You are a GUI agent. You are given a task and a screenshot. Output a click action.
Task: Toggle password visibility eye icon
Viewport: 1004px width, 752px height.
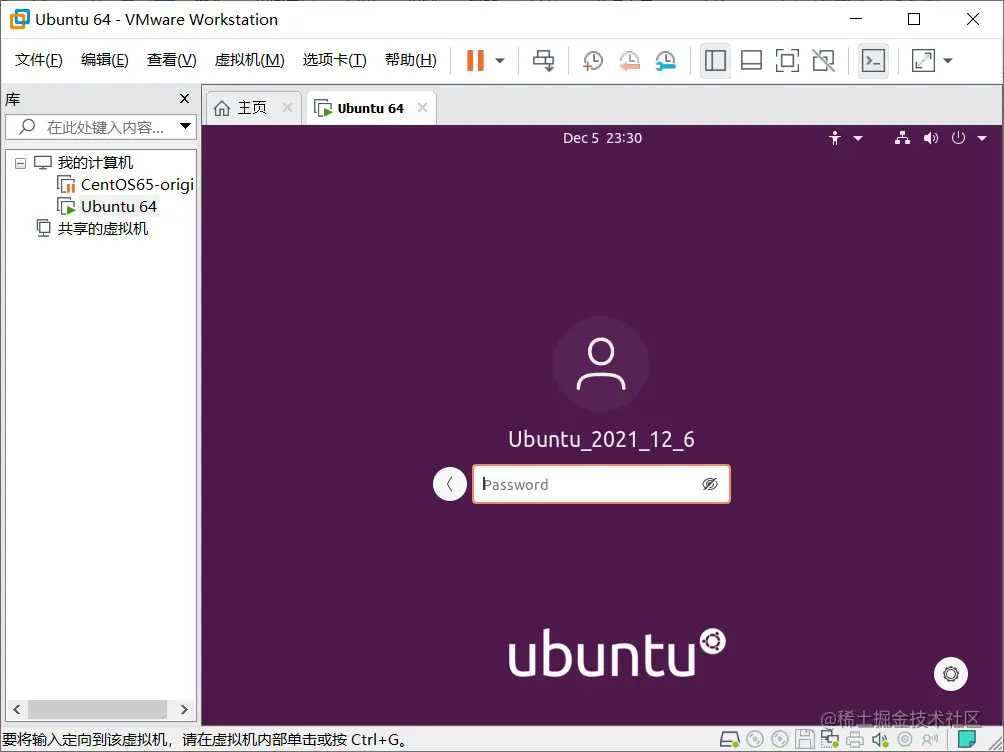pos(709,484)
